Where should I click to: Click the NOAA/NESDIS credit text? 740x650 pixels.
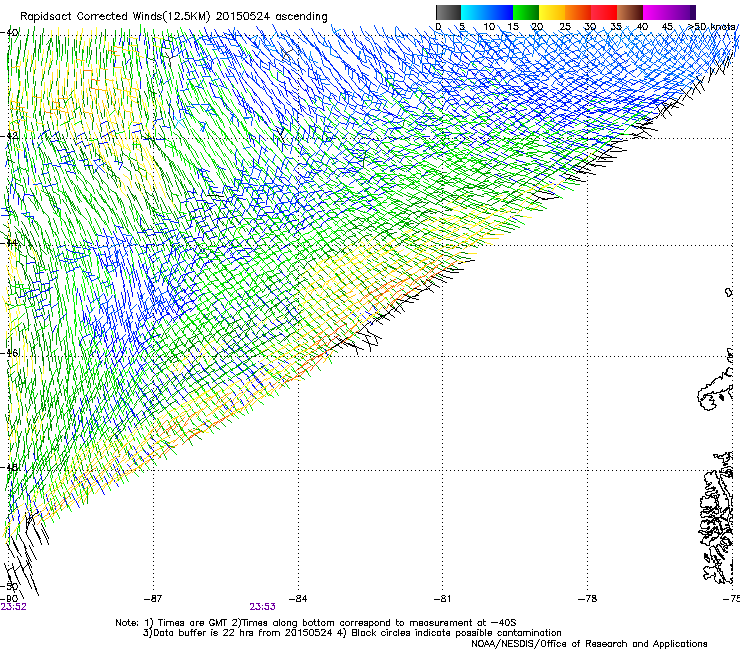coord(589,644)
